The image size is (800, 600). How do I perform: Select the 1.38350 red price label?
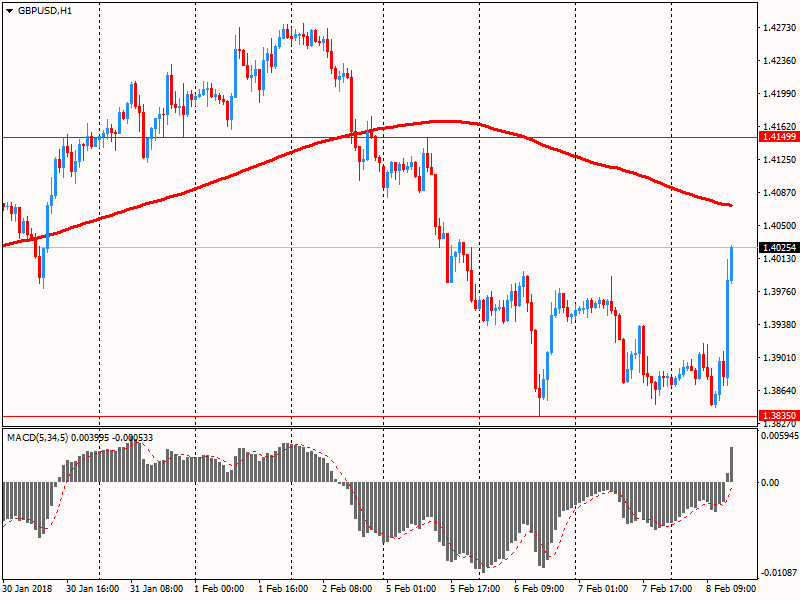click(x=779, y=416)
